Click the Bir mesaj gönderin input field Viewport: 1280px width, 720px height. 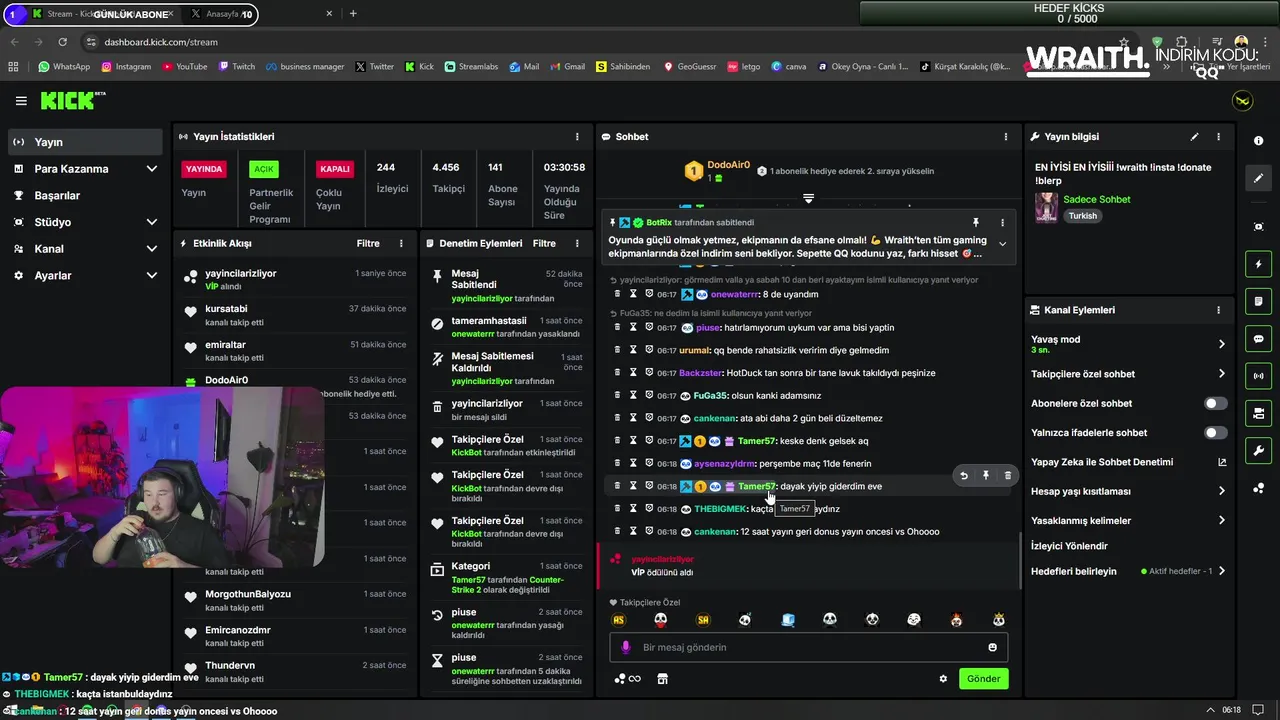tap(808, 647)
